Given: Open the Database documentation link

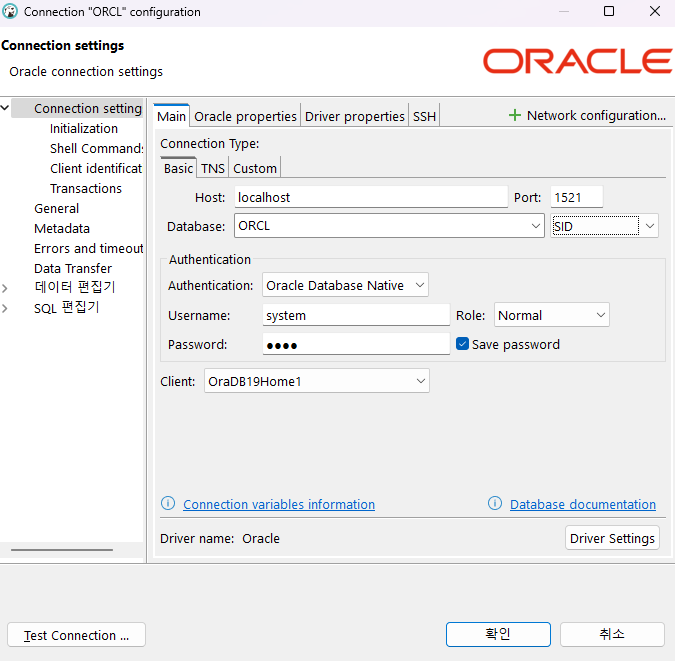Looking at the screenshot, I should point(583,504).
